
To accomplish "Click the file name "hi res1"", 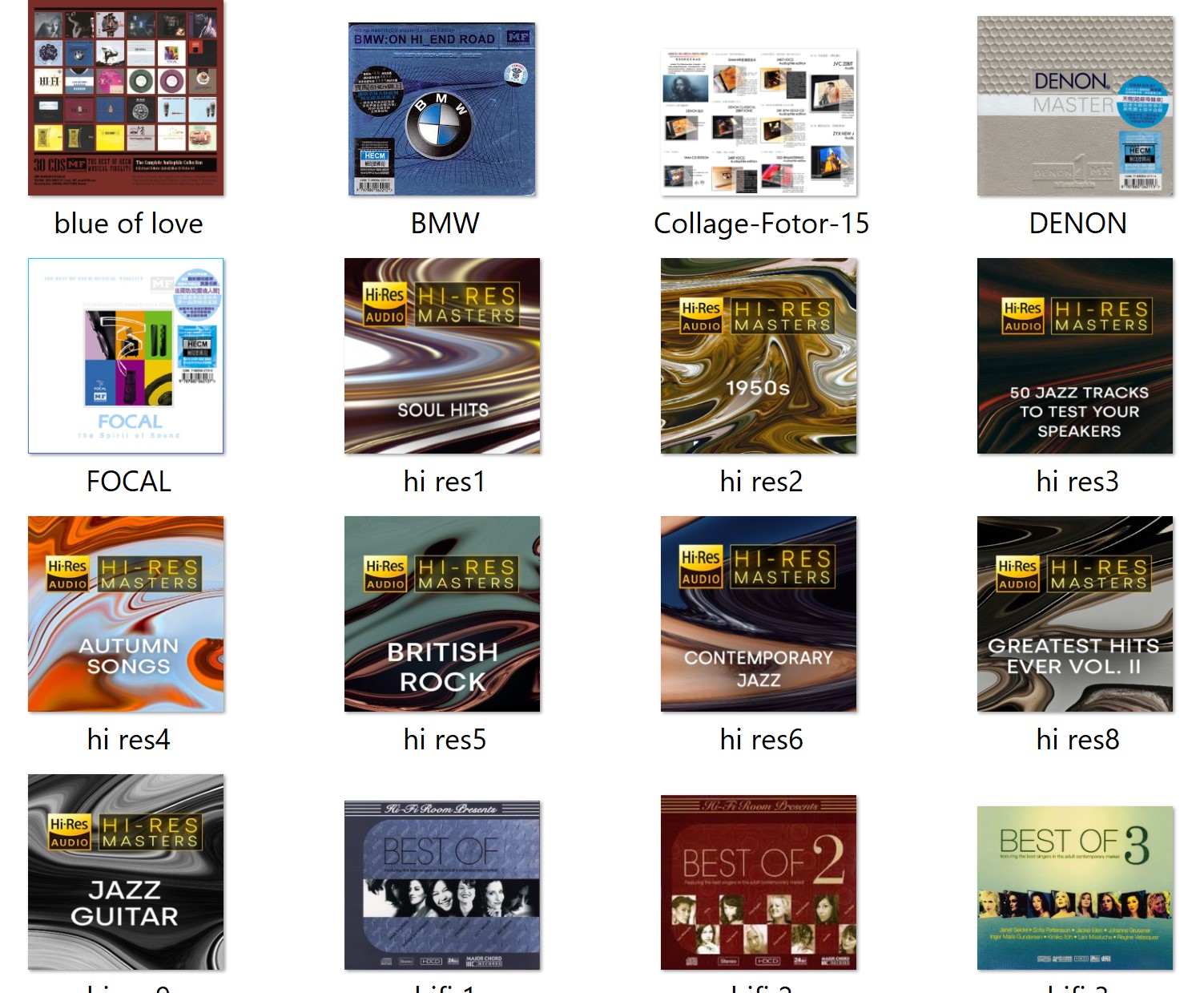I will [445, 482].
